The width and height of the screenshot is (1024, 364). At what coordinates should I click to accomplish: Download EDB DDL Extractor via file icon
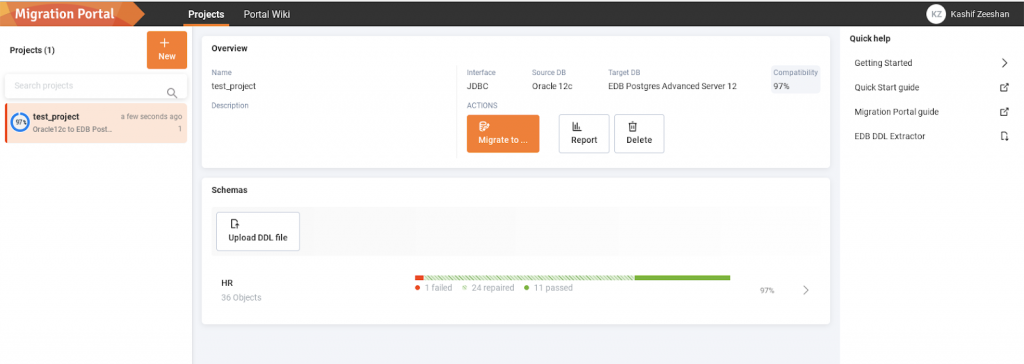pos(1004,136)
